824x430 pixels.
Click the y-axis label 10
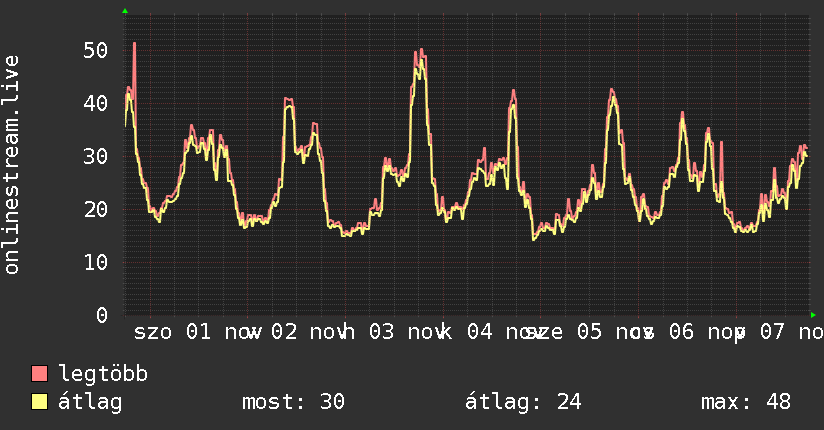pos(96,262)
